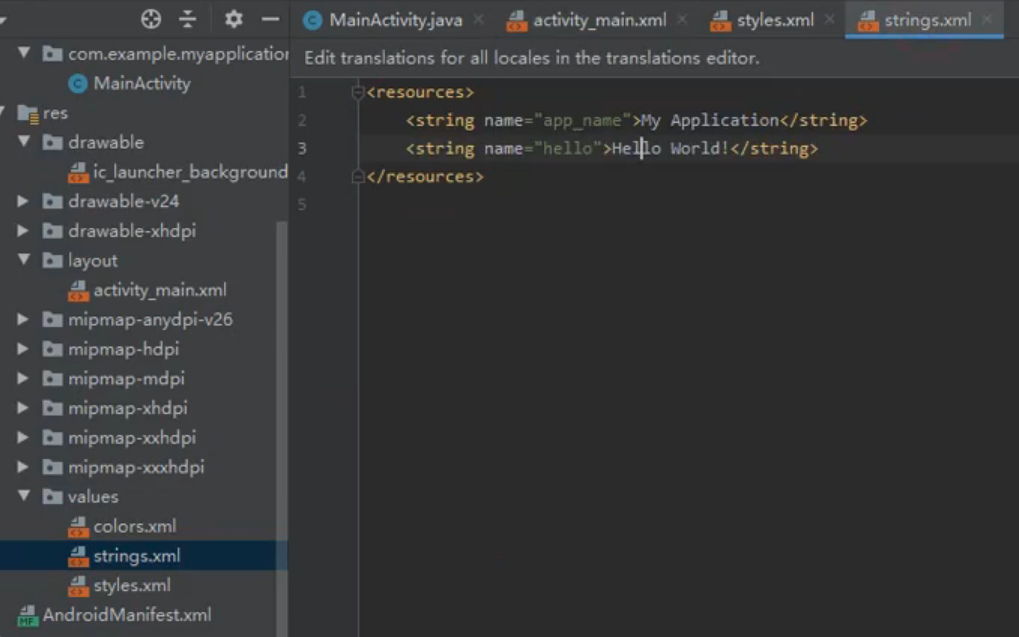1019x637 pixels.
Task: Expand the mipmap-xxhdpi folder
Action: click(x=23, y=437)
